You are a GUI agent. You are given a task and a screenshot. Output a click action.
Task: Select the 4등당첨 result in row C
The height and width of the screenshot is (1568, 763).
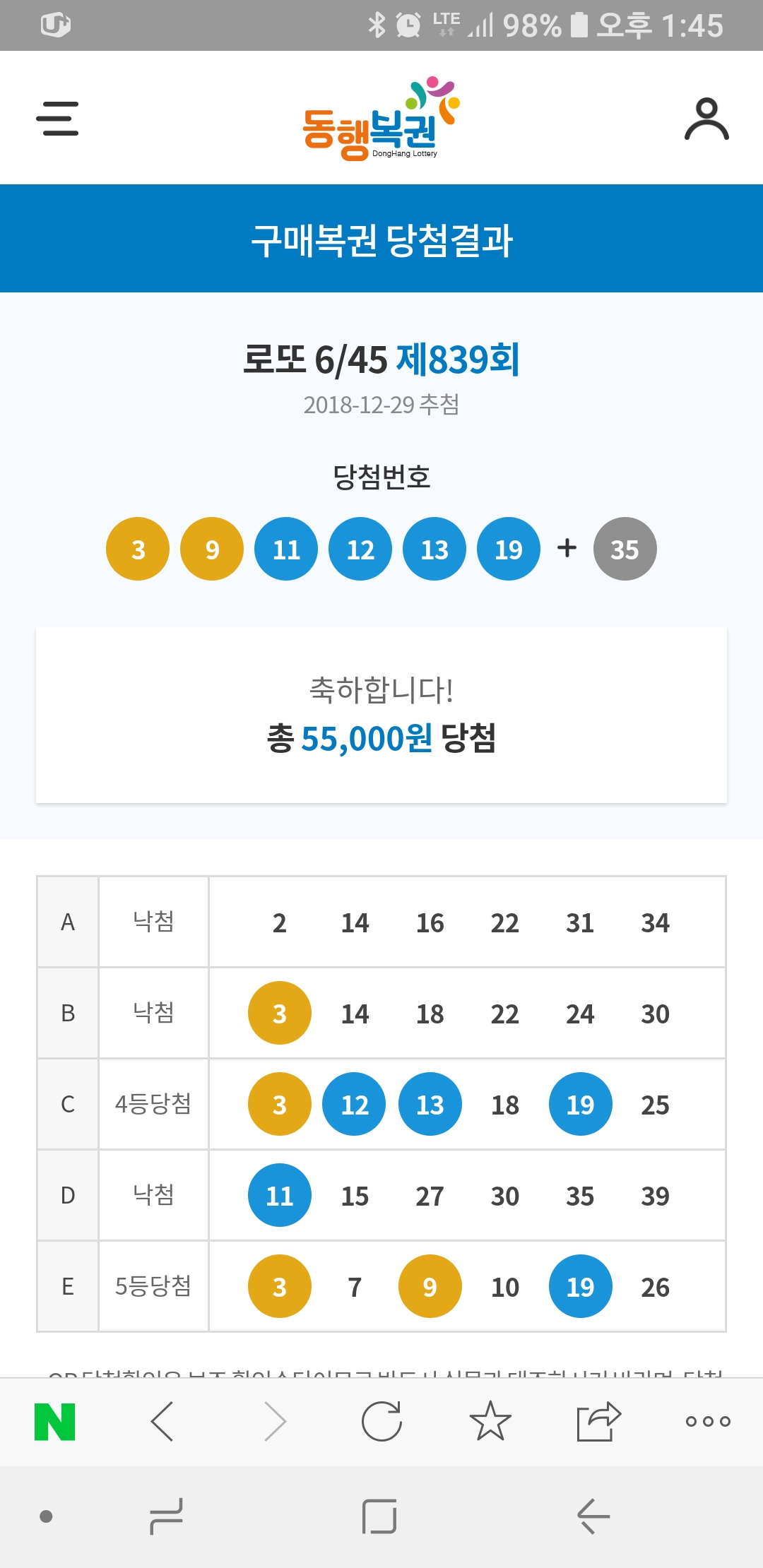tap(153, 1103)
